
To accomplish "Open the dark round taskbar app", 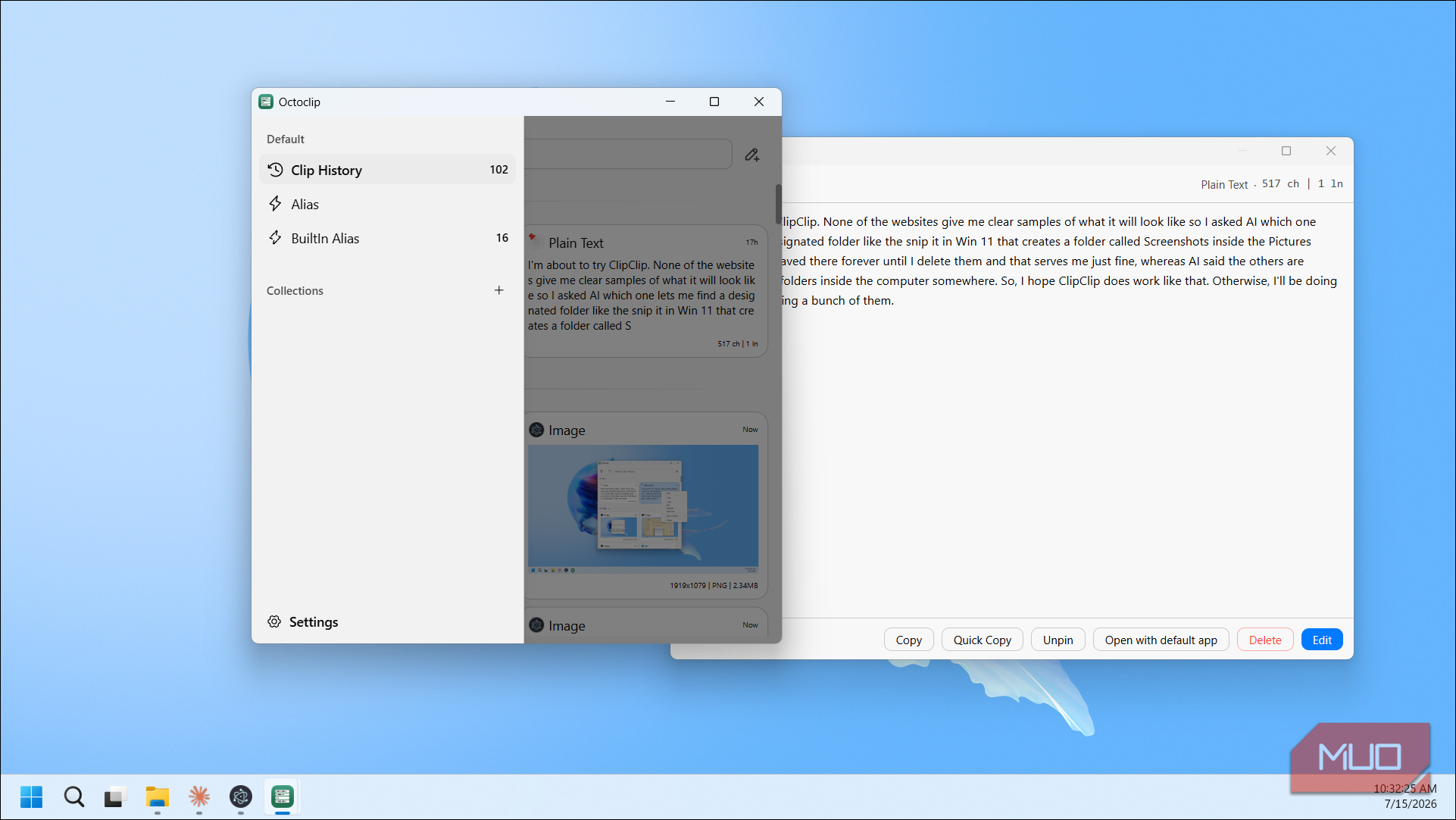I will [x=241, y=797].
